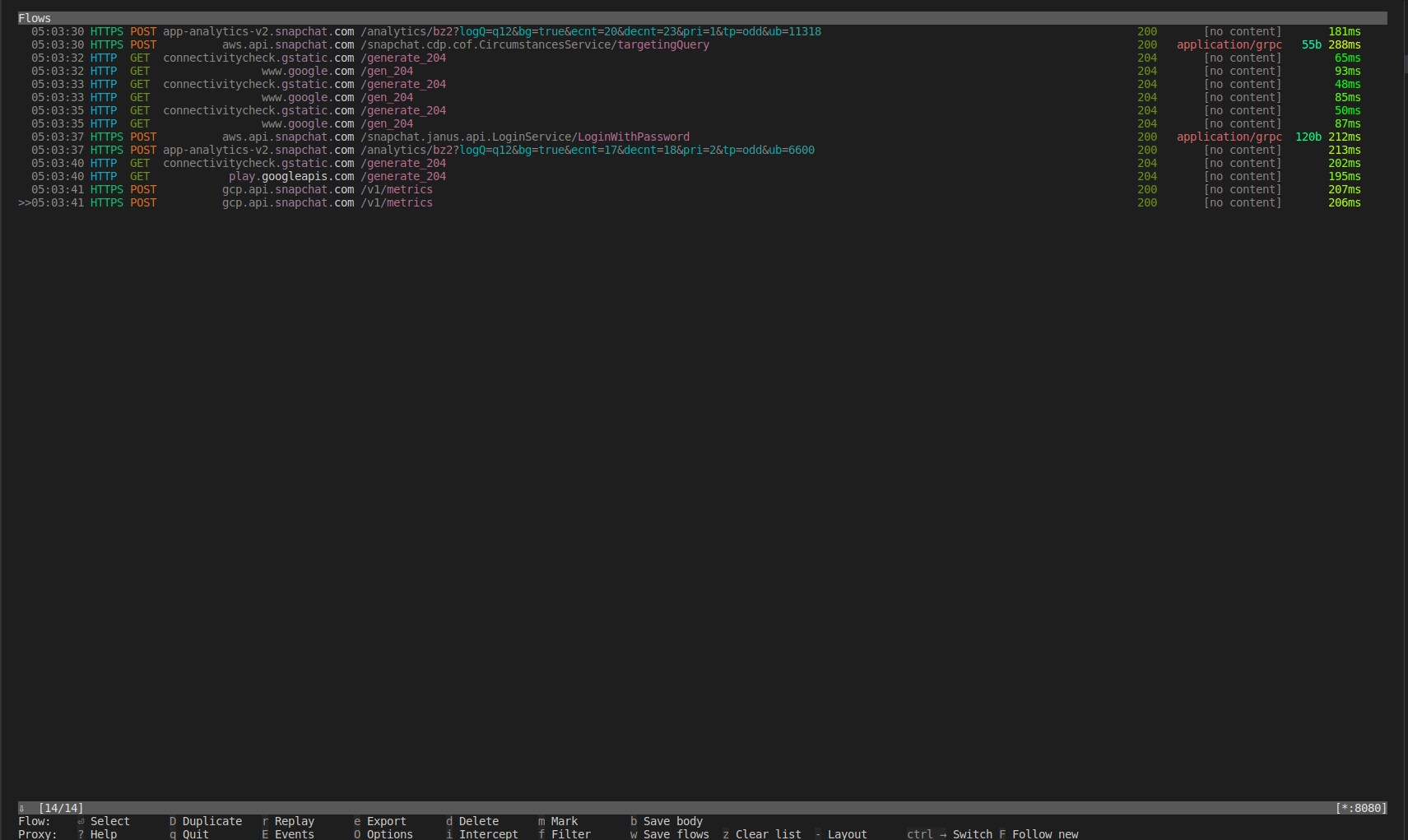Click the Layout shortcut in the footer
This screenshot has height=840, width=1408.
pyautogui.click(x=847, y=834)
